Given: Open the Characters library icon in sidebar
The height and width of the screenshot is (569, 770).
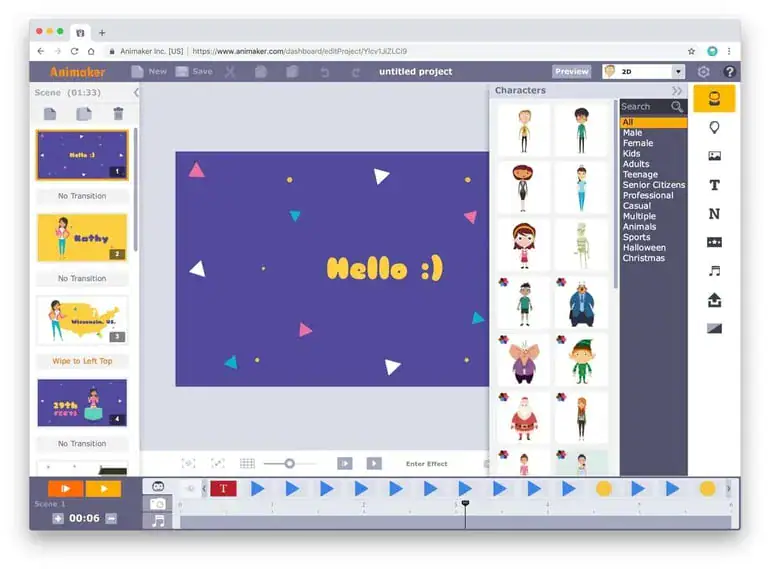Looking at the screenshot, I should [714, 98].
